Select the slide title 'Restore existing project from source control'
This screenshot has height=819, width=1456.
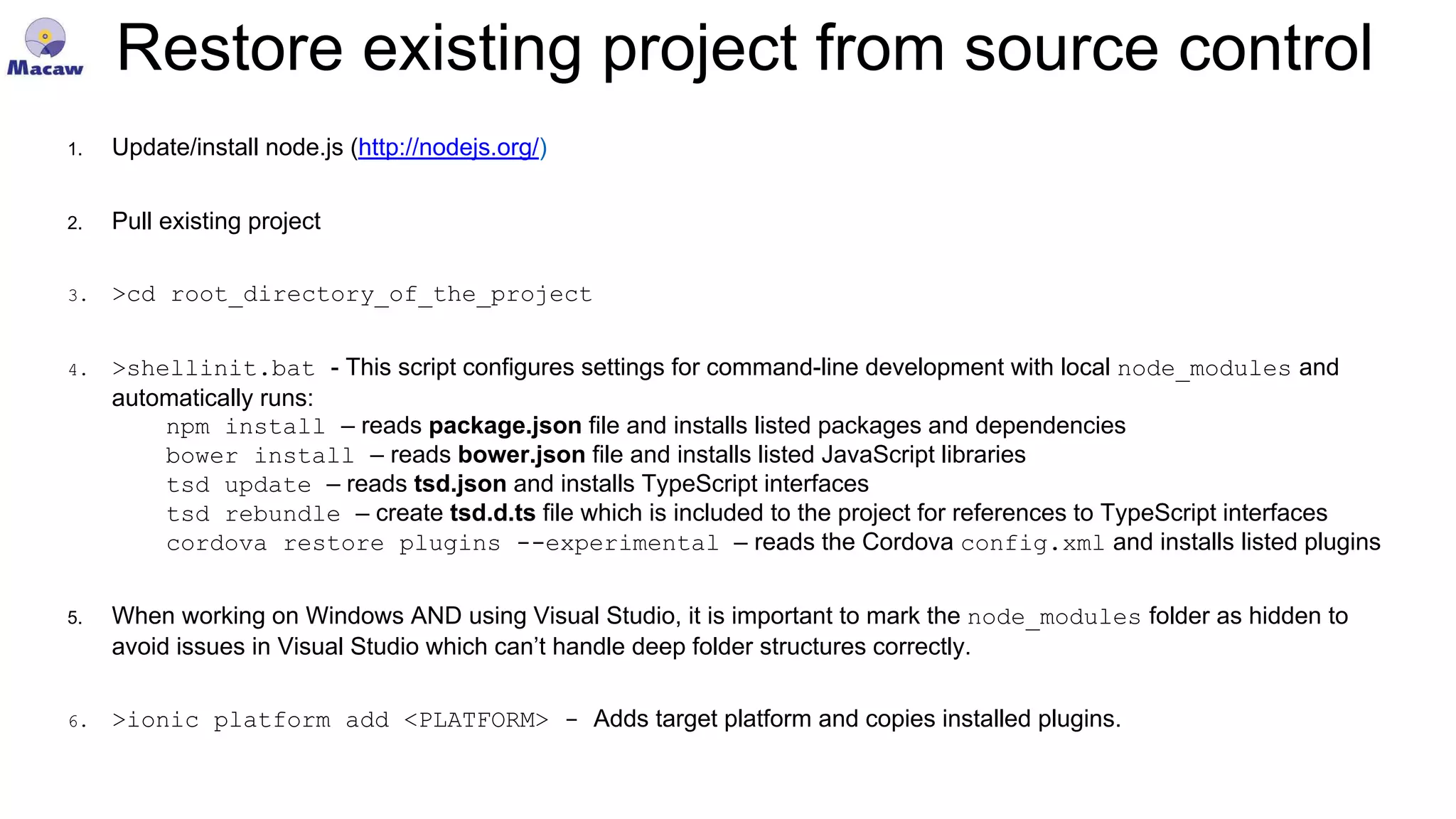tap(744, 48)
